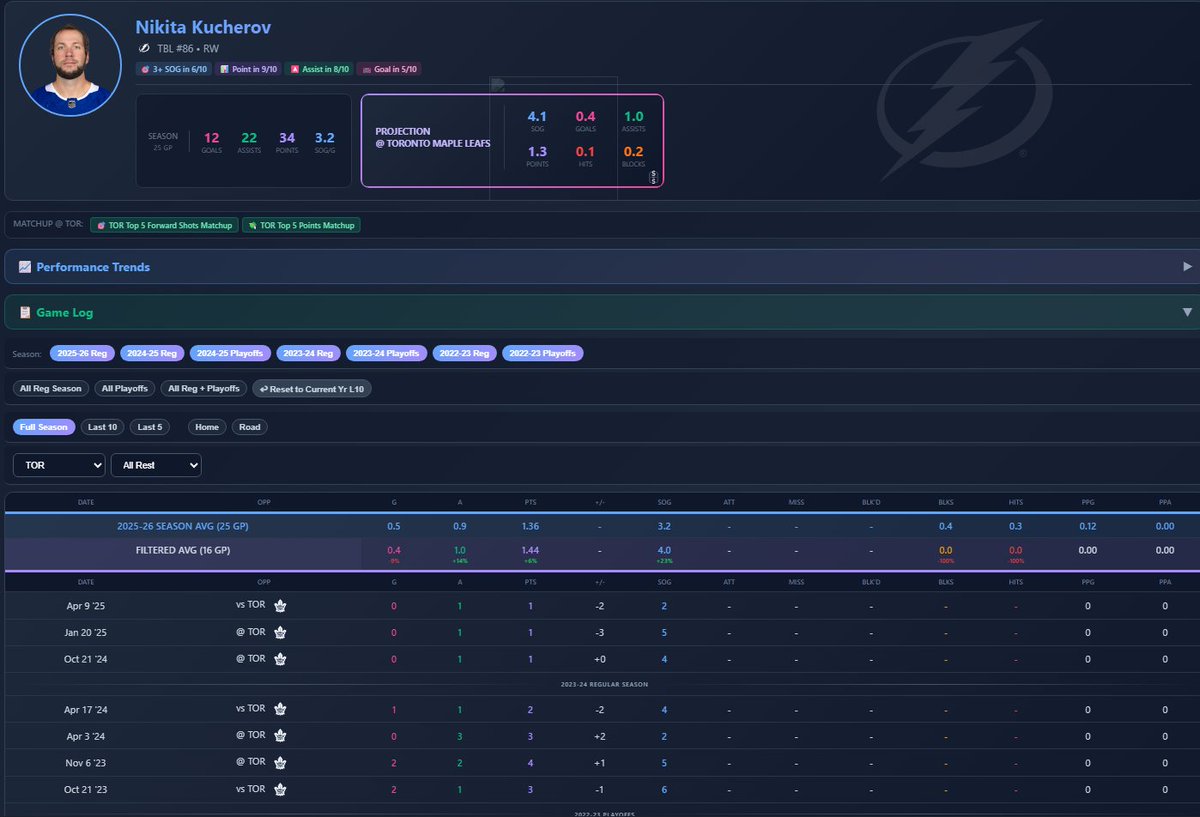Screen dimensions: 1200x817
Task: Click the Maple Leafs logo in Apr 17 '24 row
Action: pos(280,709)
